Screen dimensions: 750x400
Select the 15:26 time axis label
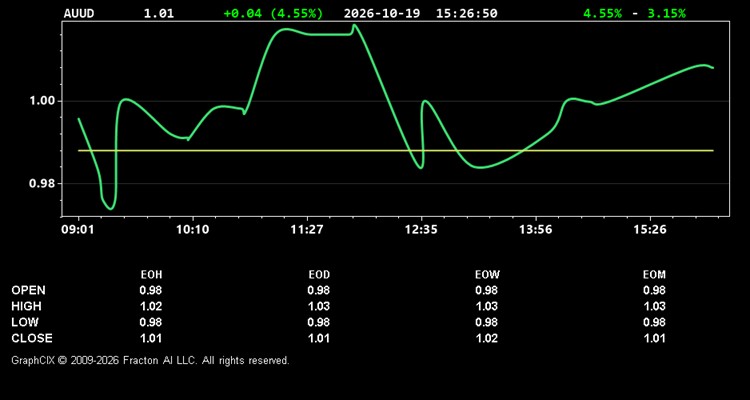point(650,230)
